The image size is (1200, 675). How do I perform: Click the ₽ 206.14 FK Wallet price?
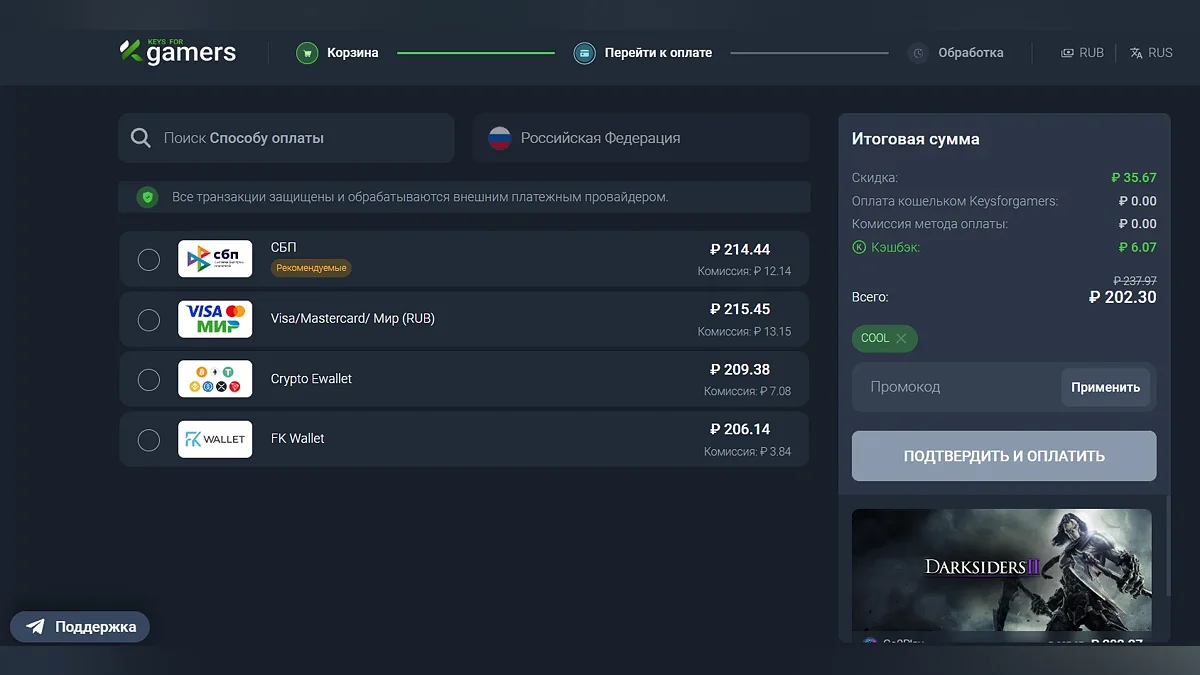pos(740,430)
